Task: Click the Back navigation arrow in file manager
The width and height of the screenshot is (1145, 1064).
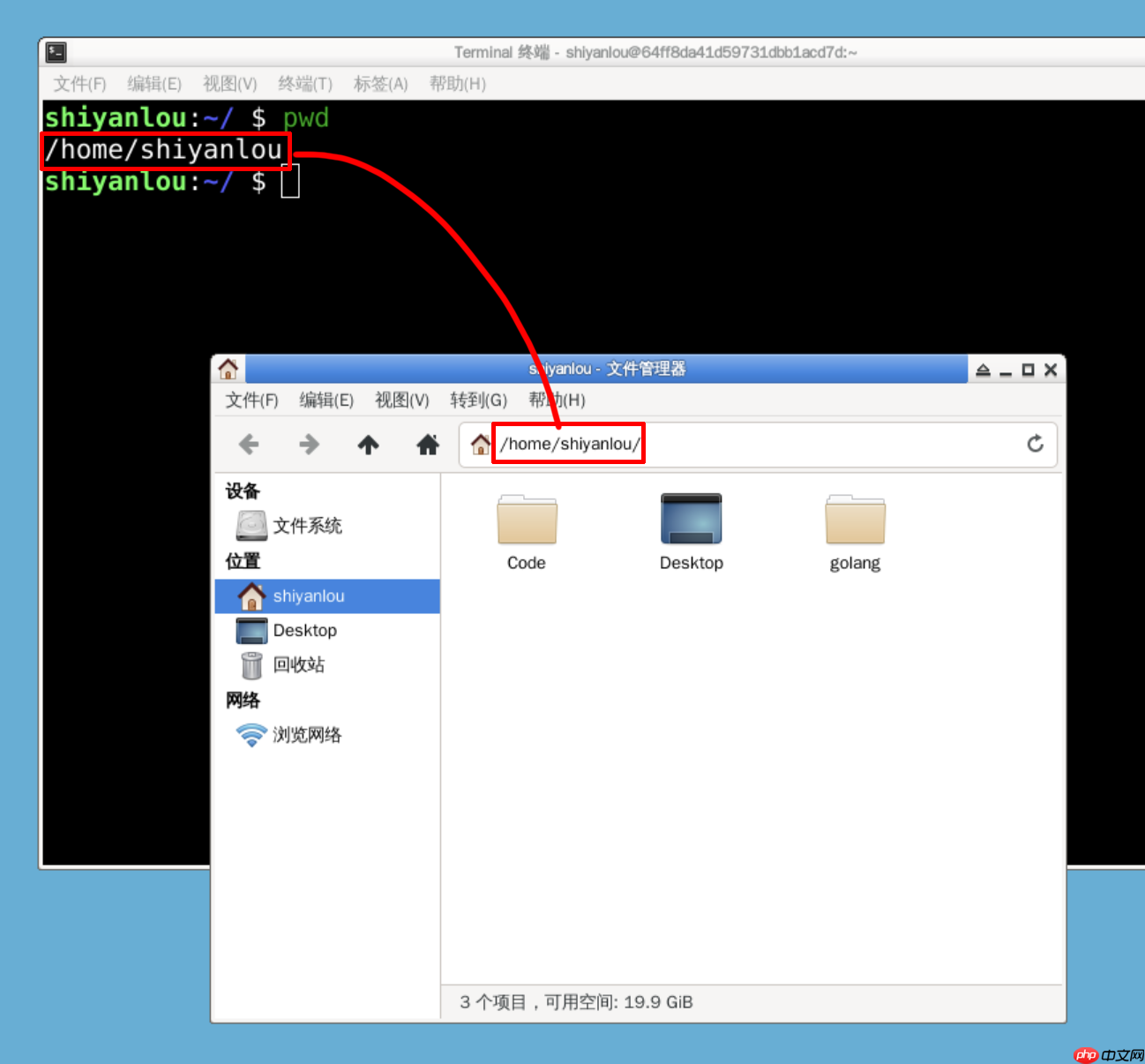Action: (x=249, y=445)
